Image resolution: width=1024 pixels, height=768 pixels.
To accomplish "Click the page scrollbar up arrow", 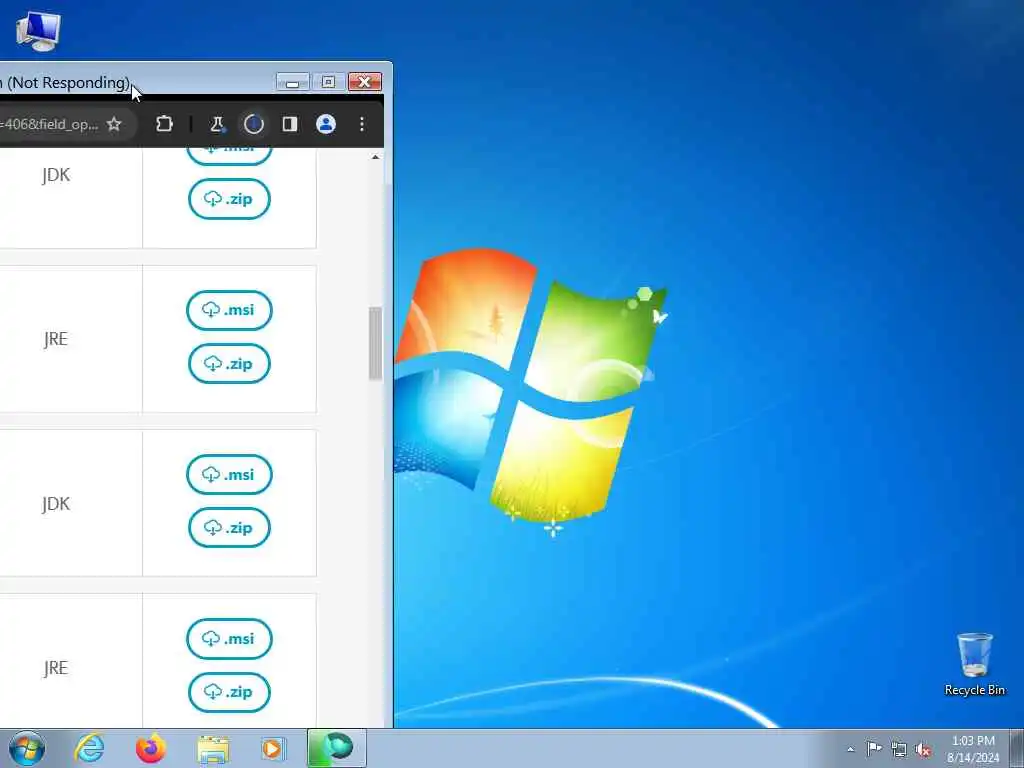I will tap(376, 157).
